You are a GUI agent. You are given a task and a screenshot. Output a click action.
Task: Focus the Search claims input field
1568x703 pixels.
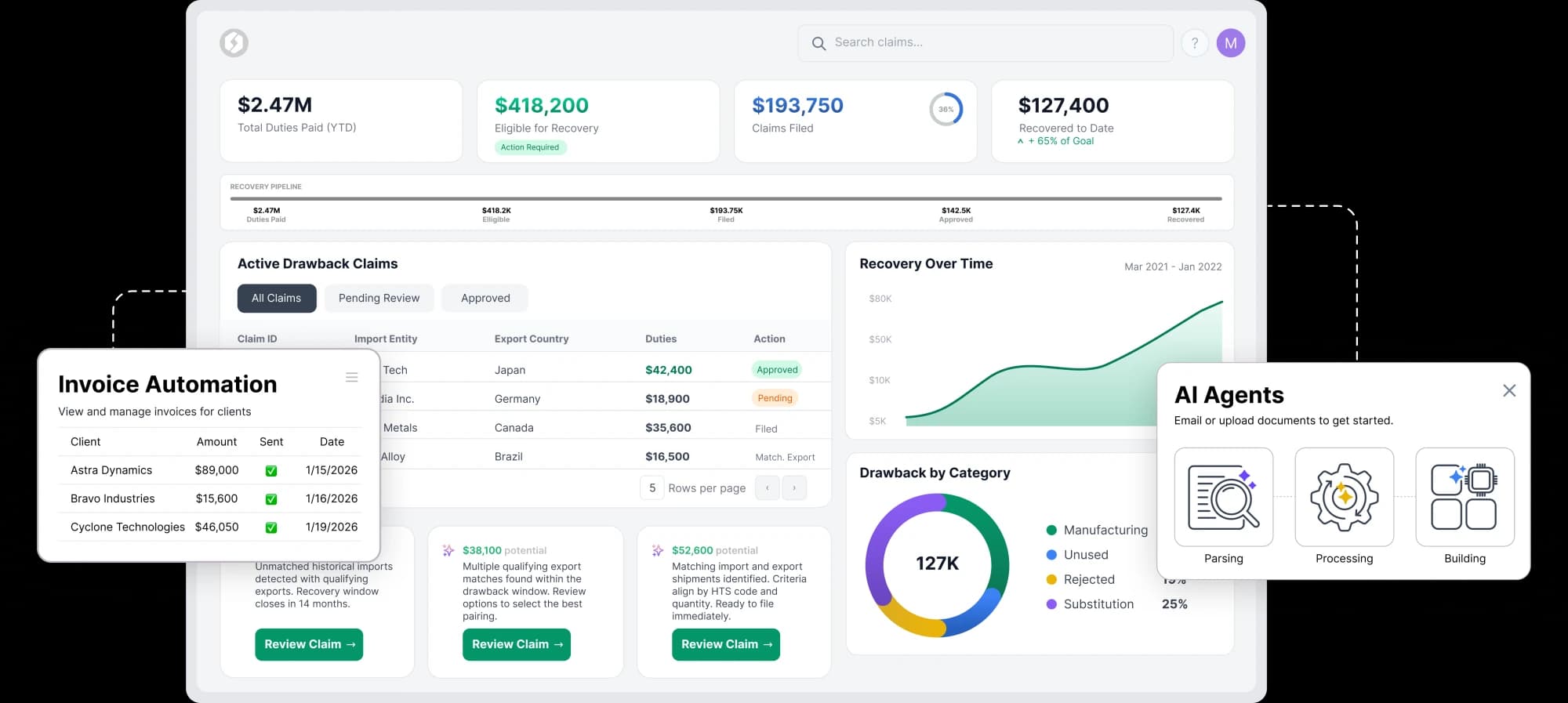(x=985, y=43)
